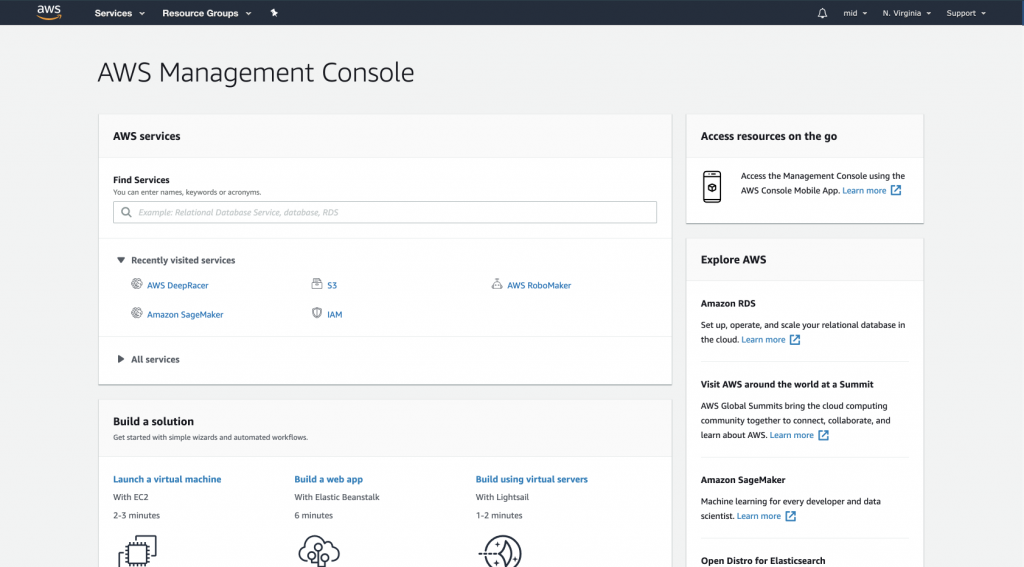This screenshot has width=1024, height=567.
Task: Click the 'Build a solution' heading
Action: click(153, 421)
